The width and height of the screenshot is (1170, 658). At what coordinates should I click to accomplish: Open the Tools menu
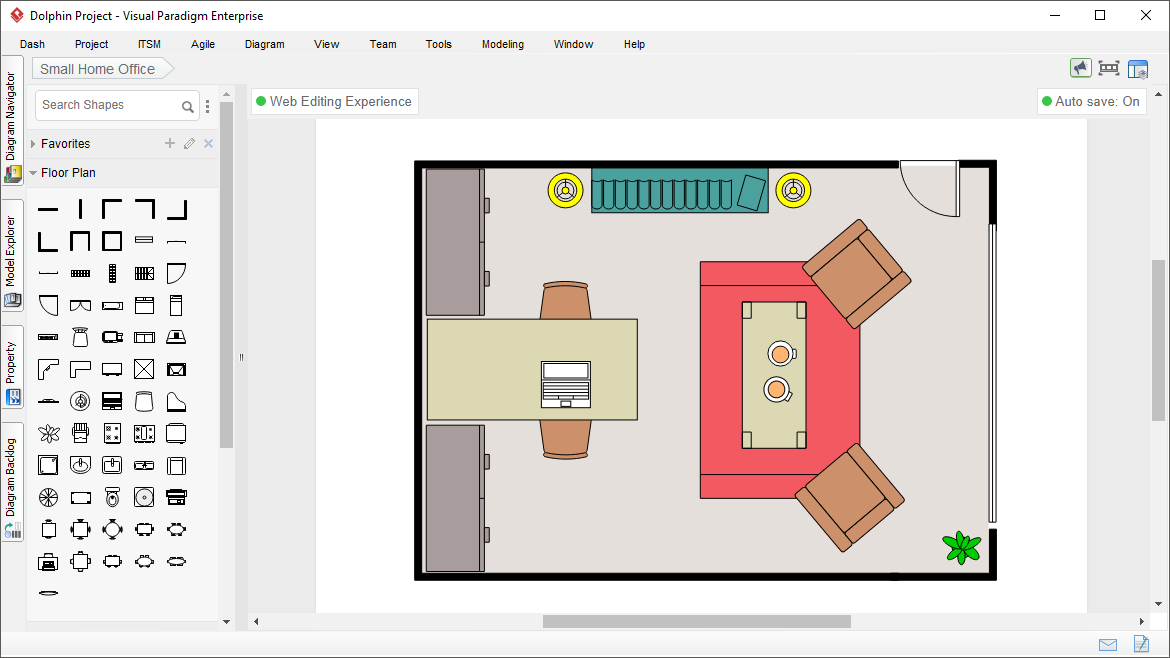[x=439, y=44]
